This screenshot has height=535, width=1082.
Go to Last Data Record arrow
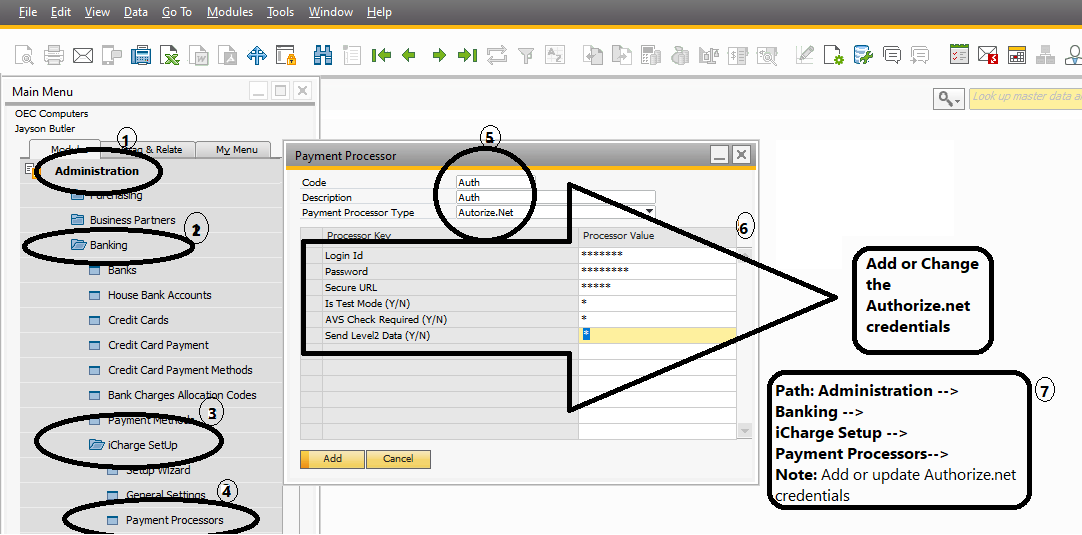tap(467, 55)
